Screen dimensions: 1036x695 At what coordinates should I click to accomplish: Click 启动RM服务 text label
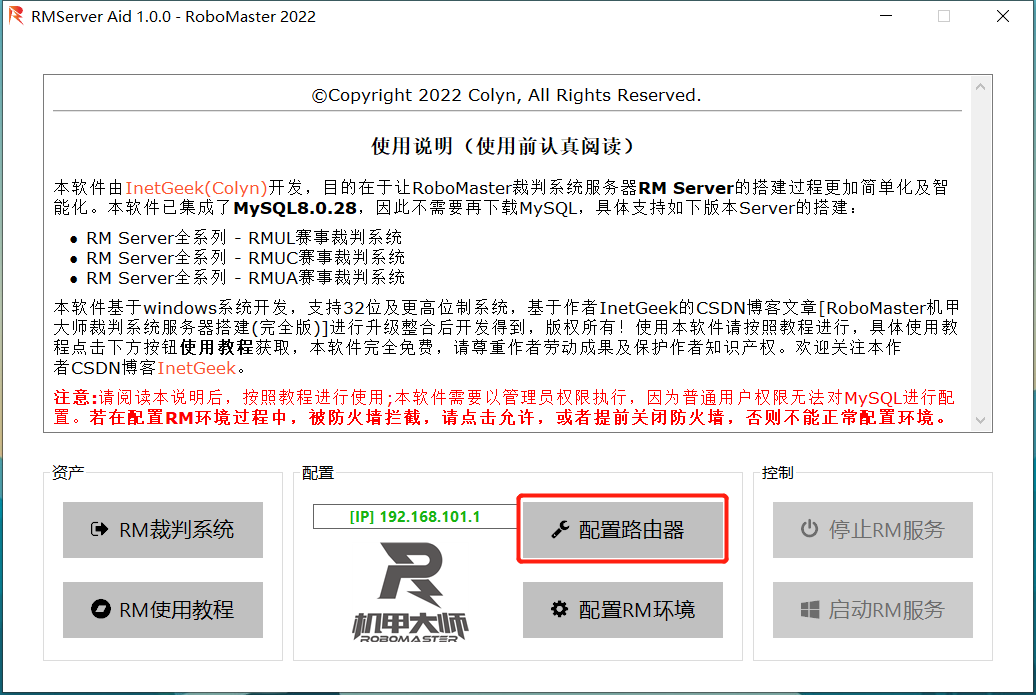pos(887,610)
